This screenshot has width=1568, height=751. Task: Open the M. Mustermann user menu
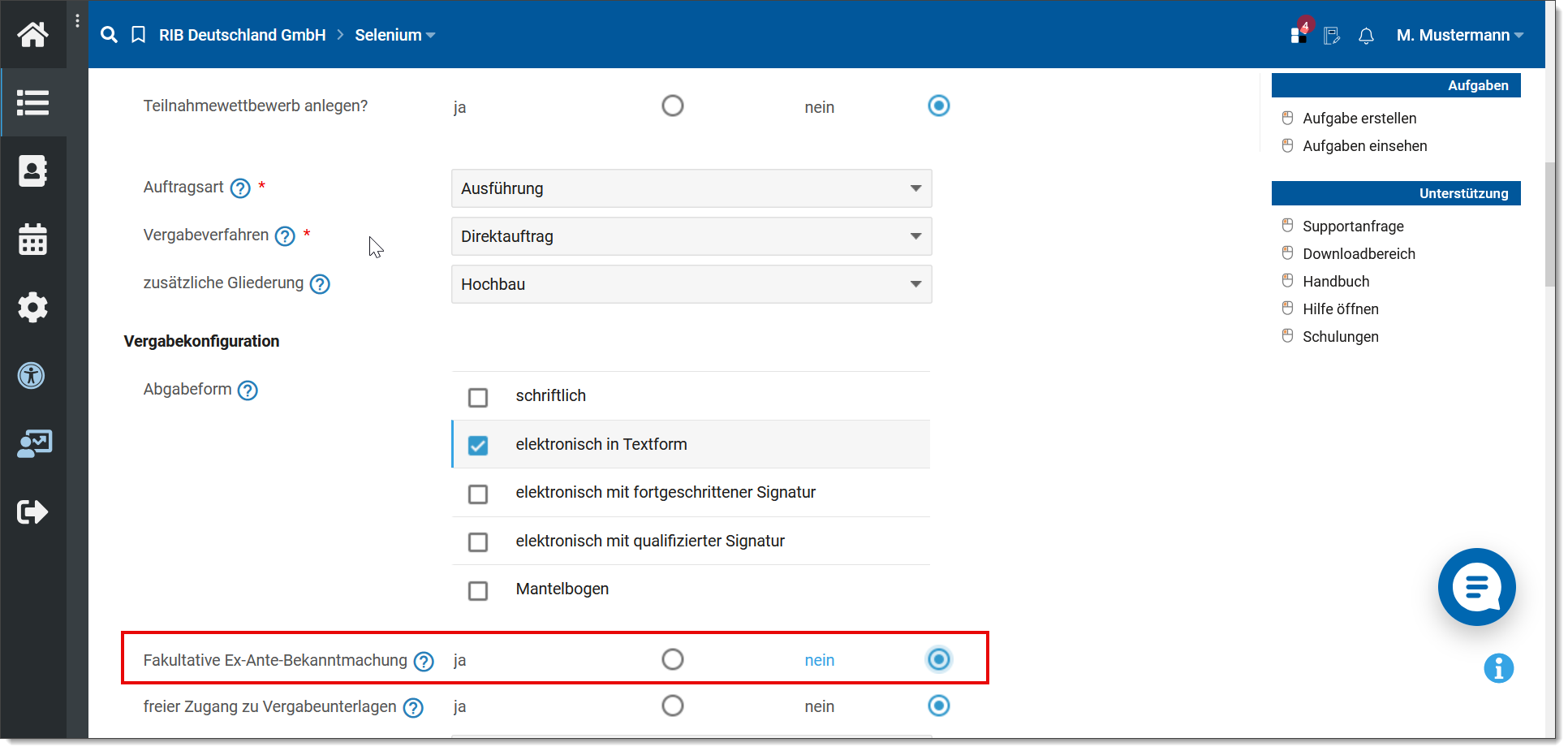[x=1460, y=35]
